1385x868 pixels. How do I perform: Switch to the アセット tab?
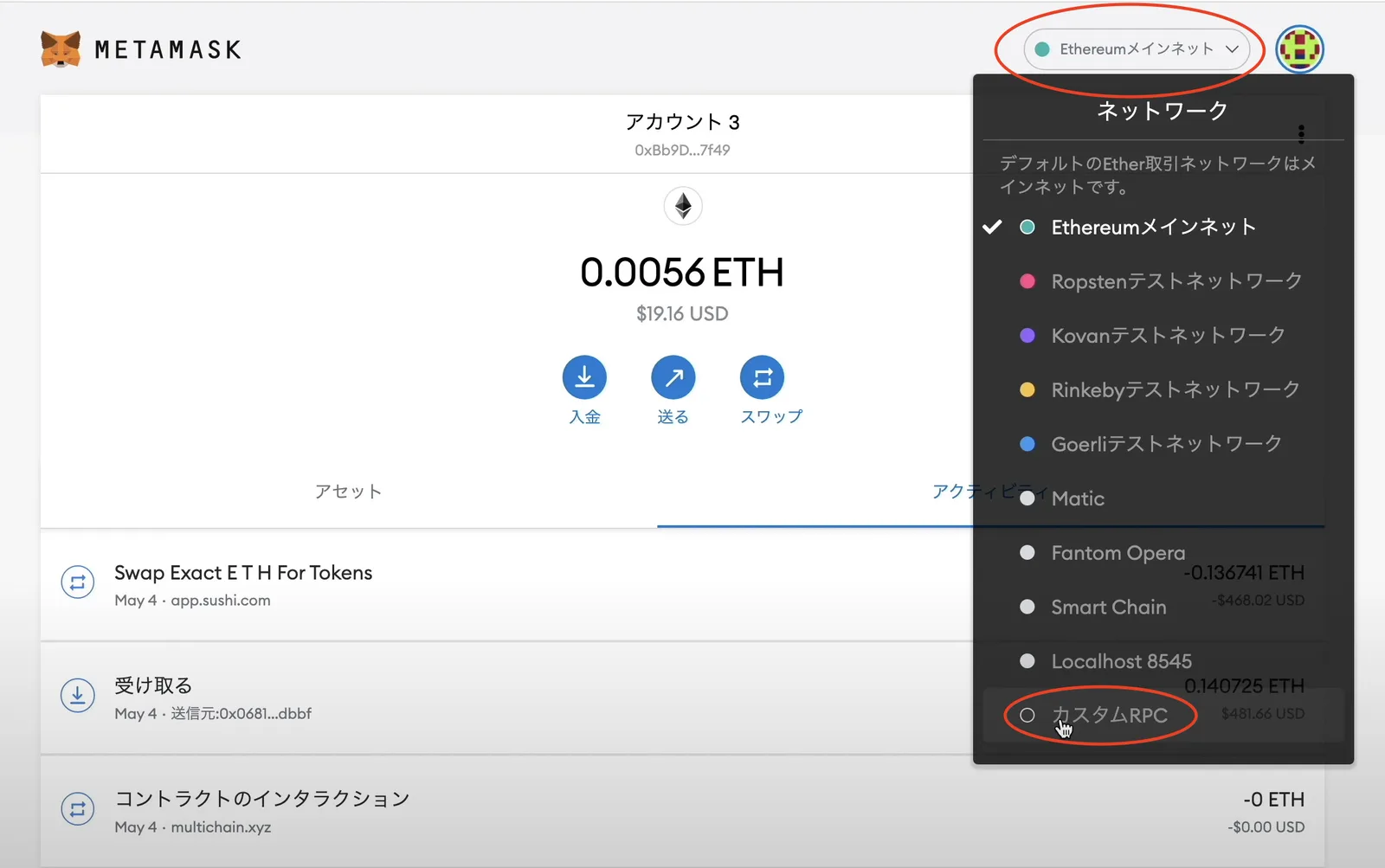[x=348, y=492]
